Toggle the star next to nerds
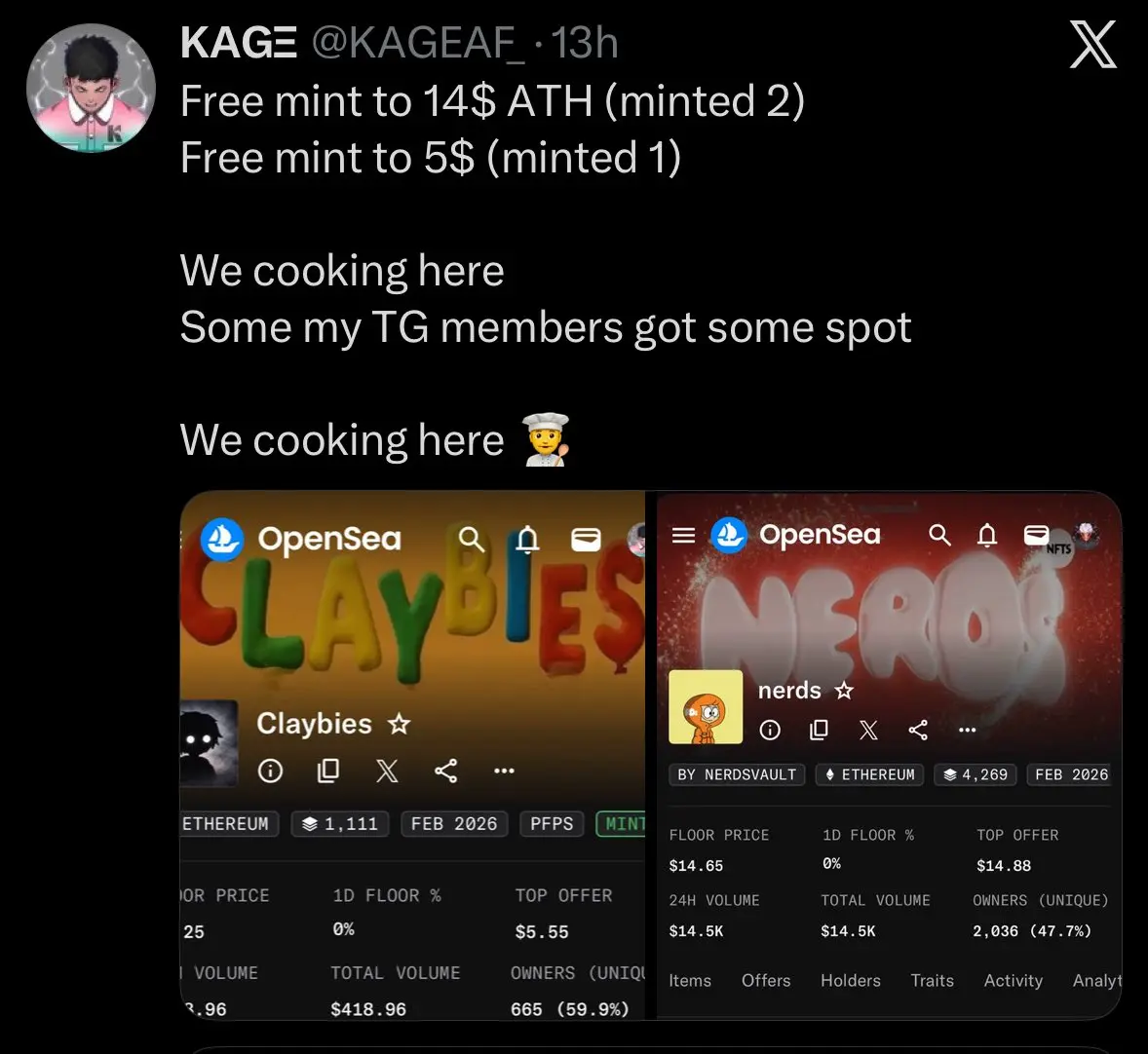This screenshot has height=1054, width=1148. [844, 691]
